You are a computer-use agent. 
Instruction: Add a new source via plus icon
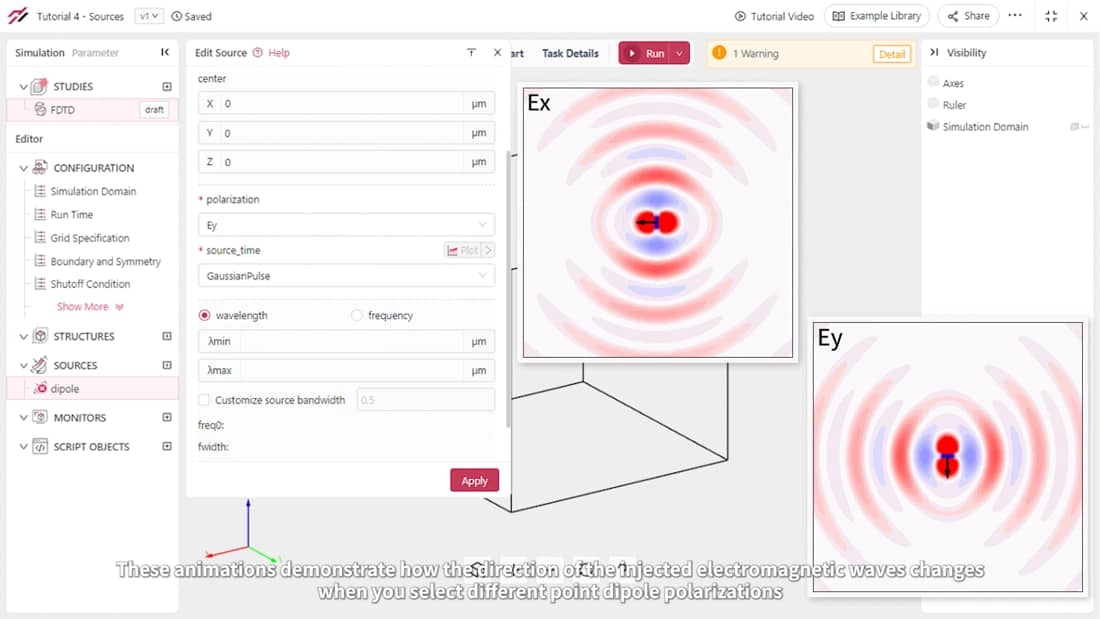click(167, 365)
